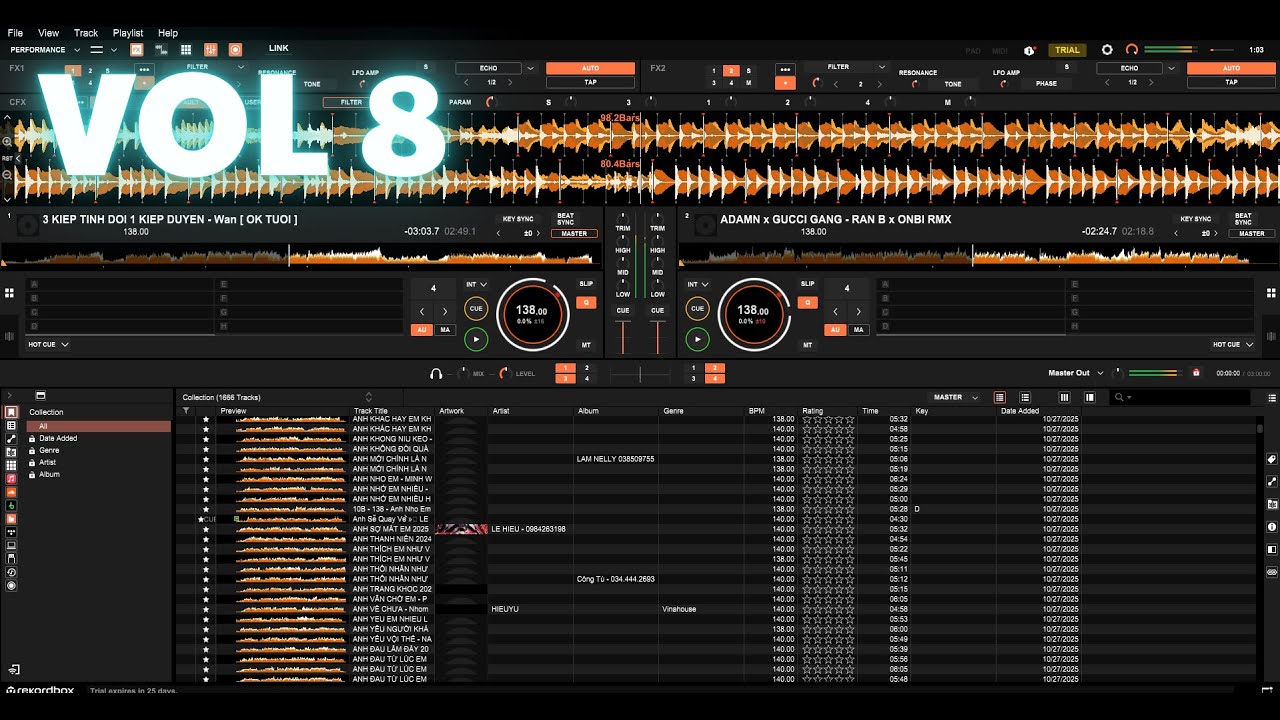Toggle deck 2 master tempo MT
This screenshot has height=720, width=1280.
807,345
